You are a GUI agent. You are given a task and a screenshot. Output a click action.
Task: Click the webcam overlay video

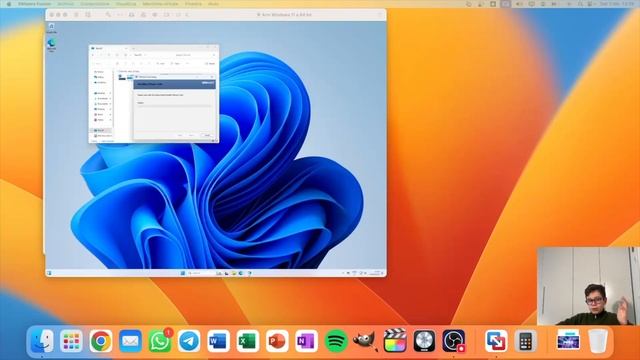point(588,286)
